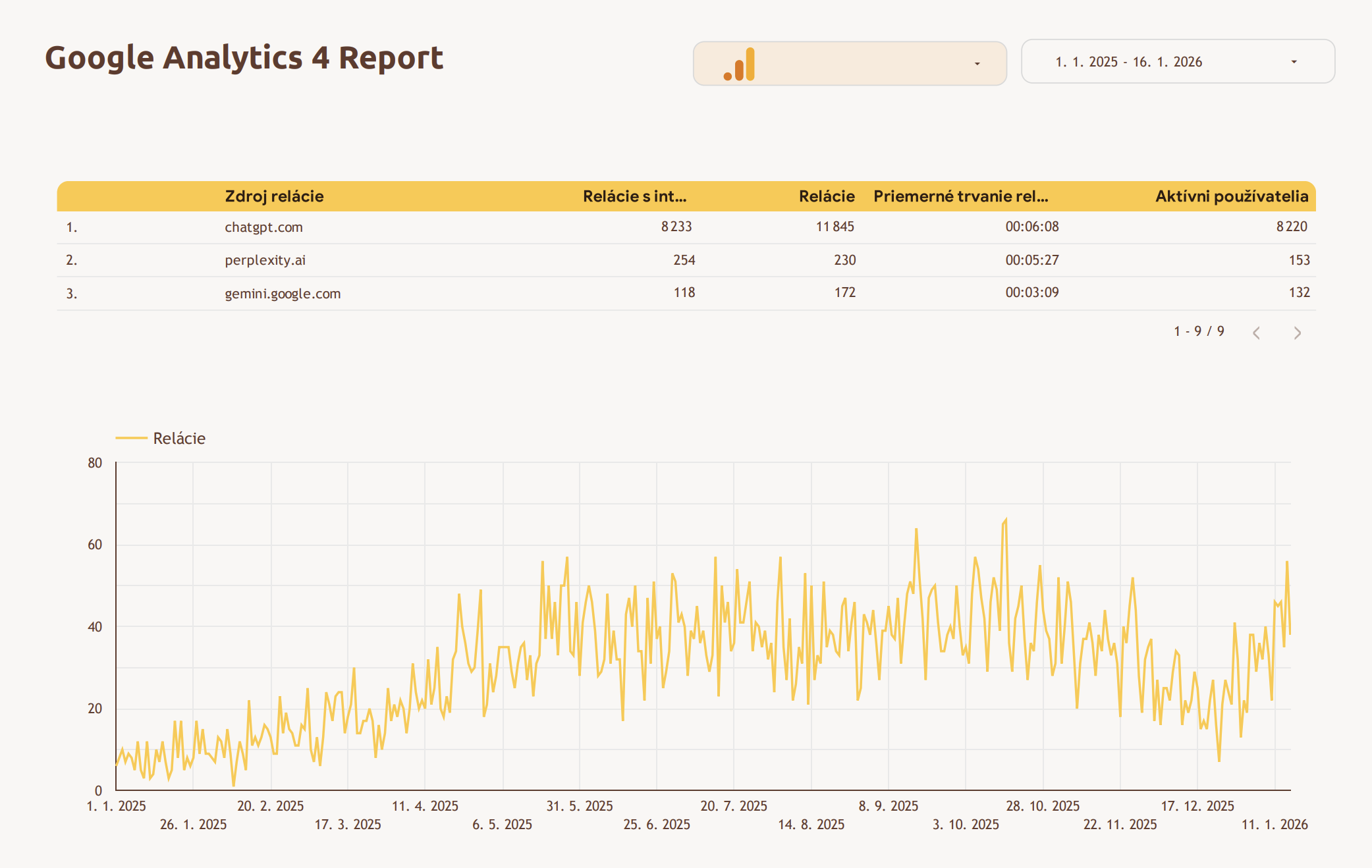Go to previous table page arrow
This screenshot has height=868, width=1372.
[1256, 333]
